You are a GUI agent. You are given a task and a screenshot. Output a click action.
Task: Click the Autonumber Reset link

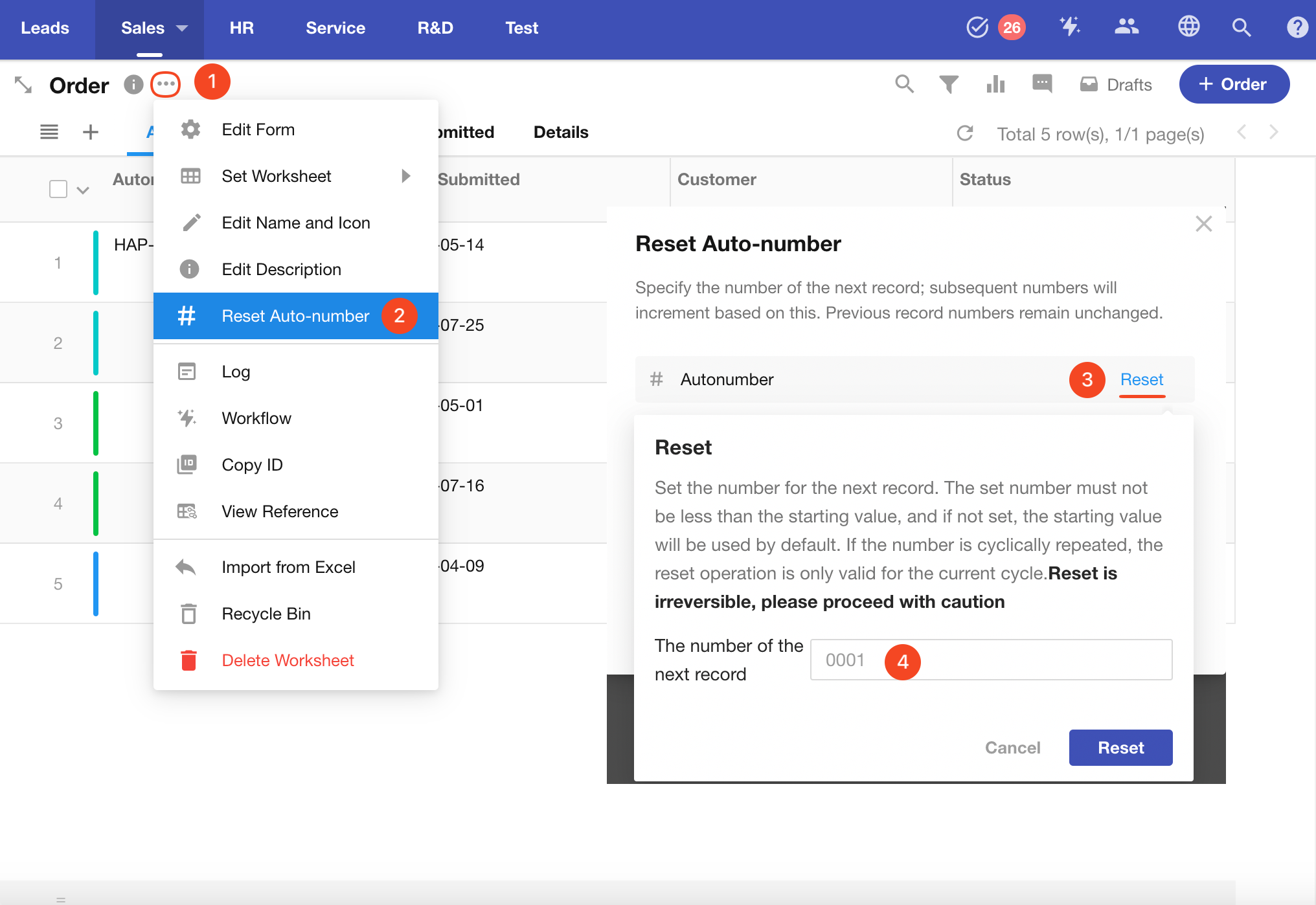[1141, 379]
